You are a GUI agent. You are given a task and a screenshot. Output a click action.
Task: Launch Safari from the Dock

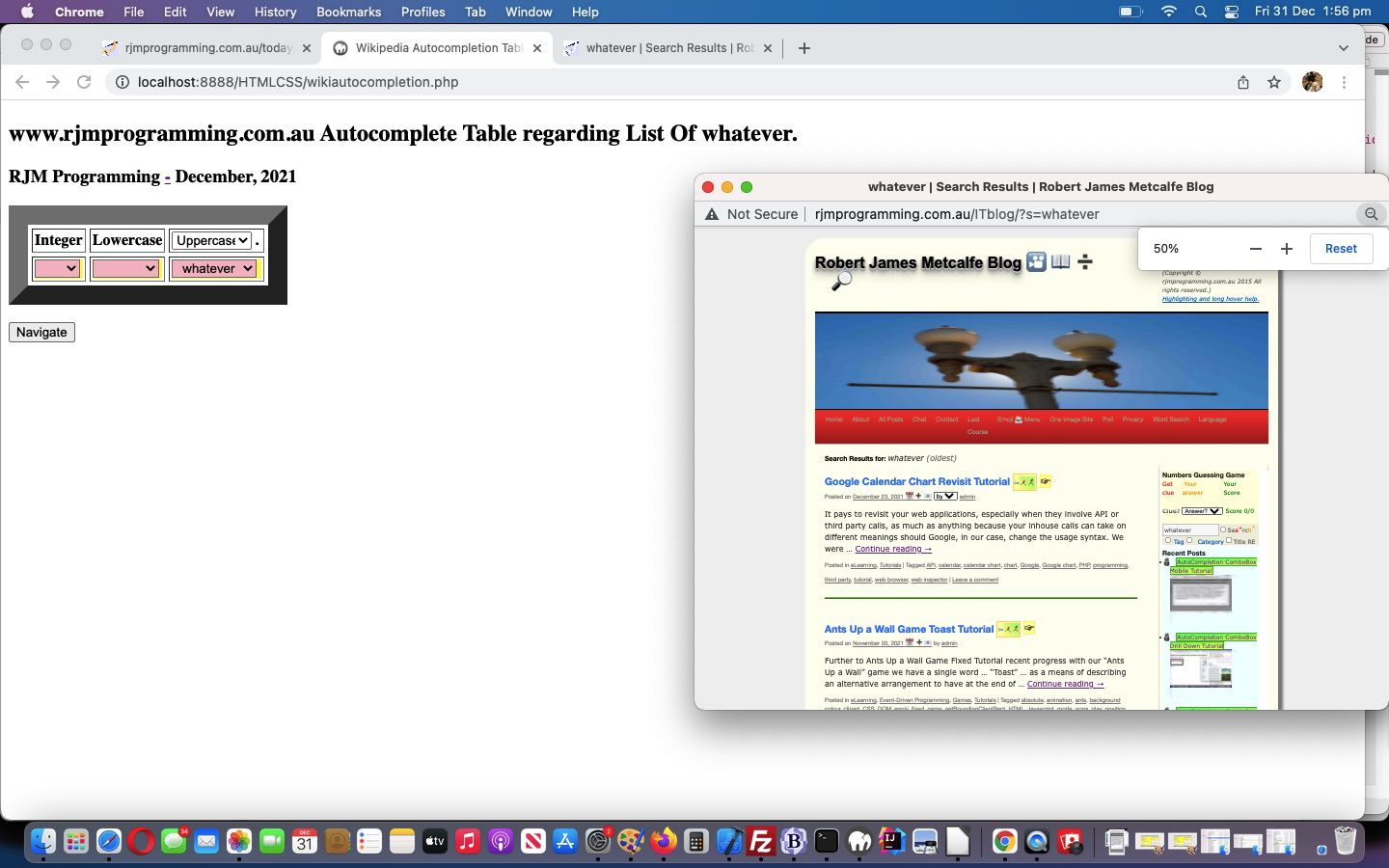point(109,841)
